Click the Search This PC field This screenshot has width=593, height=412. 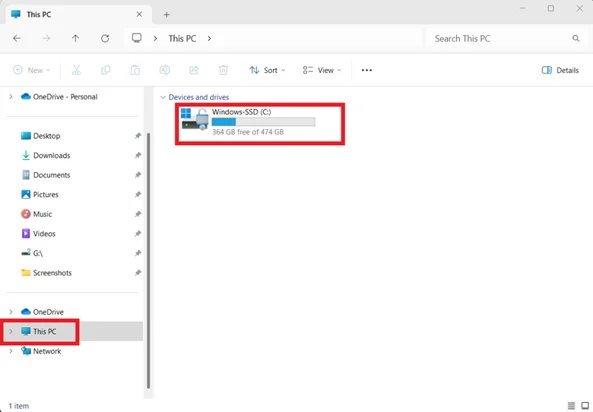click(x=506, y=38)
